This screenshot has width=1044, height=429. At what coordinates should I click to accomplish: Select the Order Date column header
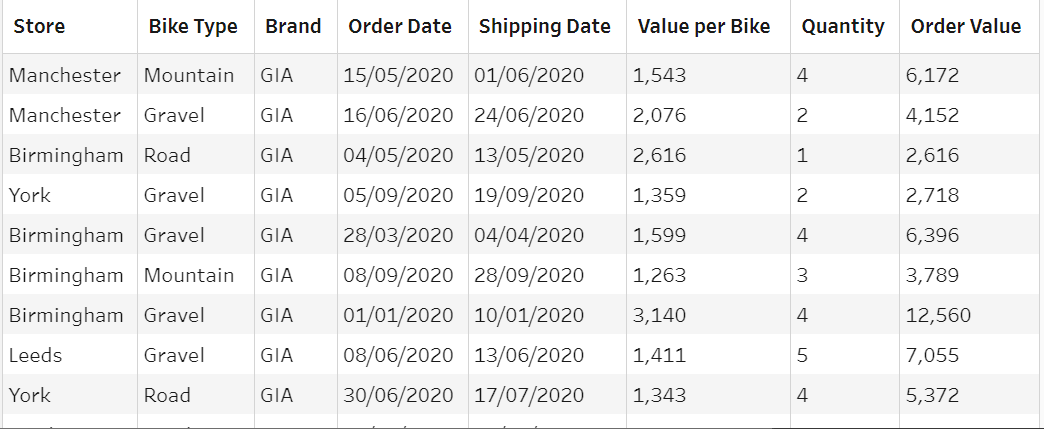click(400, 27)
